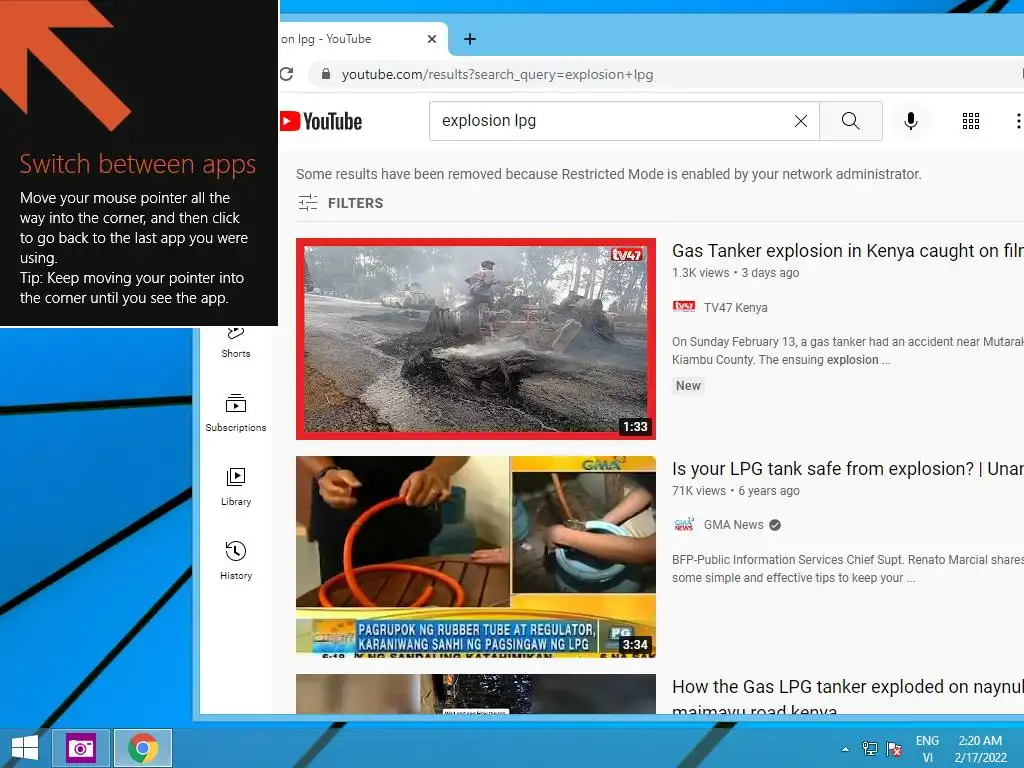Click the TV47 Kenya channel avatar
Viewport: 1024px width, 768px height.
(x=684, y=306)
